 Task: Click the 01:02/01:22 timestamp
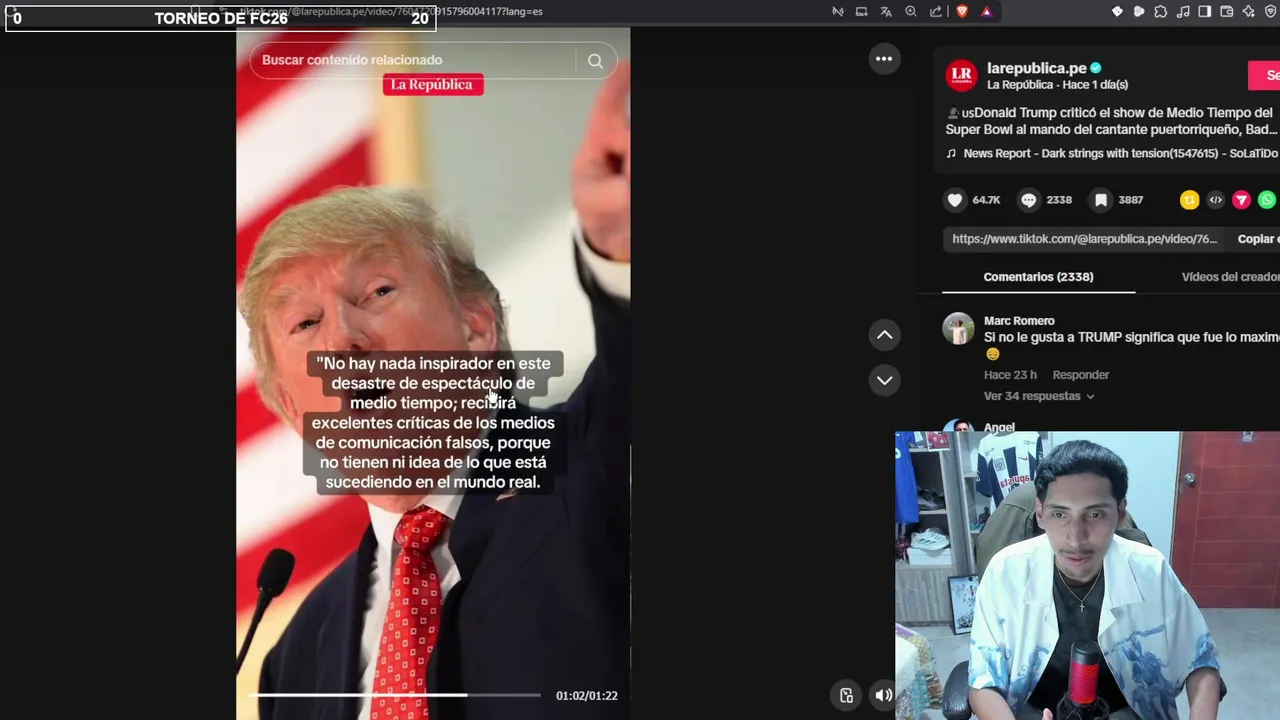tap(587, 696)
